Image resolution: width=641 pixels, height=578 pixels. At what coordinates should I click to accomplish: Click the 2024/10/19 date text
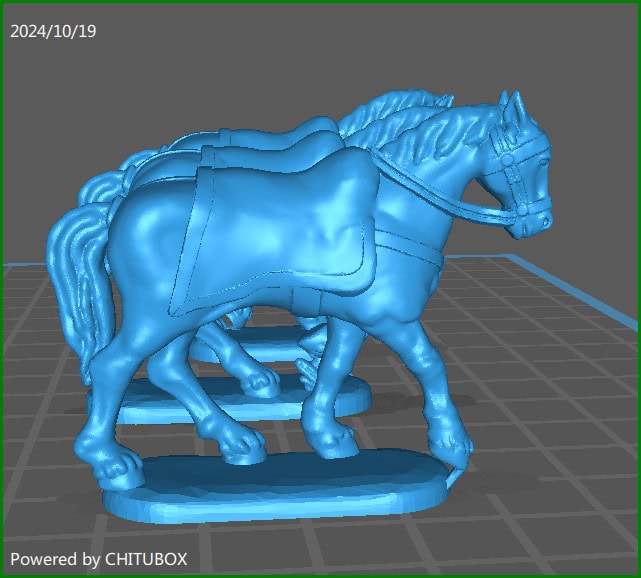tap(53, 31)
